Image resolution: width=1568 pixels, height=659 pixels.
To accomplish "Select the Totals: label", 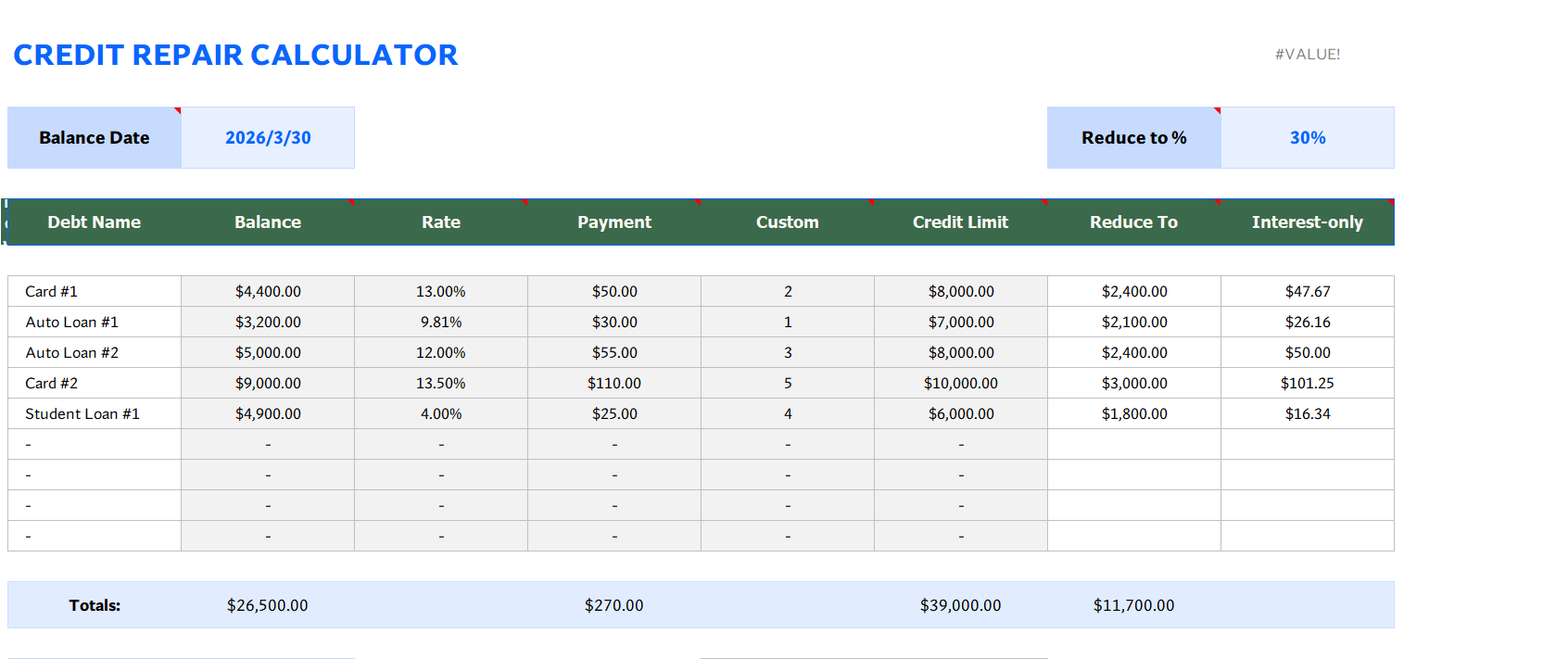I will click(95, 605).
